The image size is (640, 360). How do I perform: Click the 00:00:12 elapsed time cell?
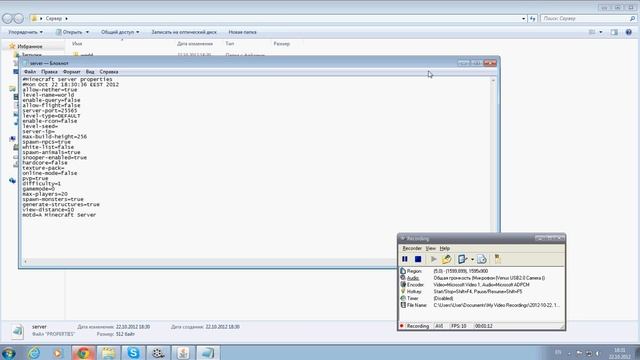point(484,326)
